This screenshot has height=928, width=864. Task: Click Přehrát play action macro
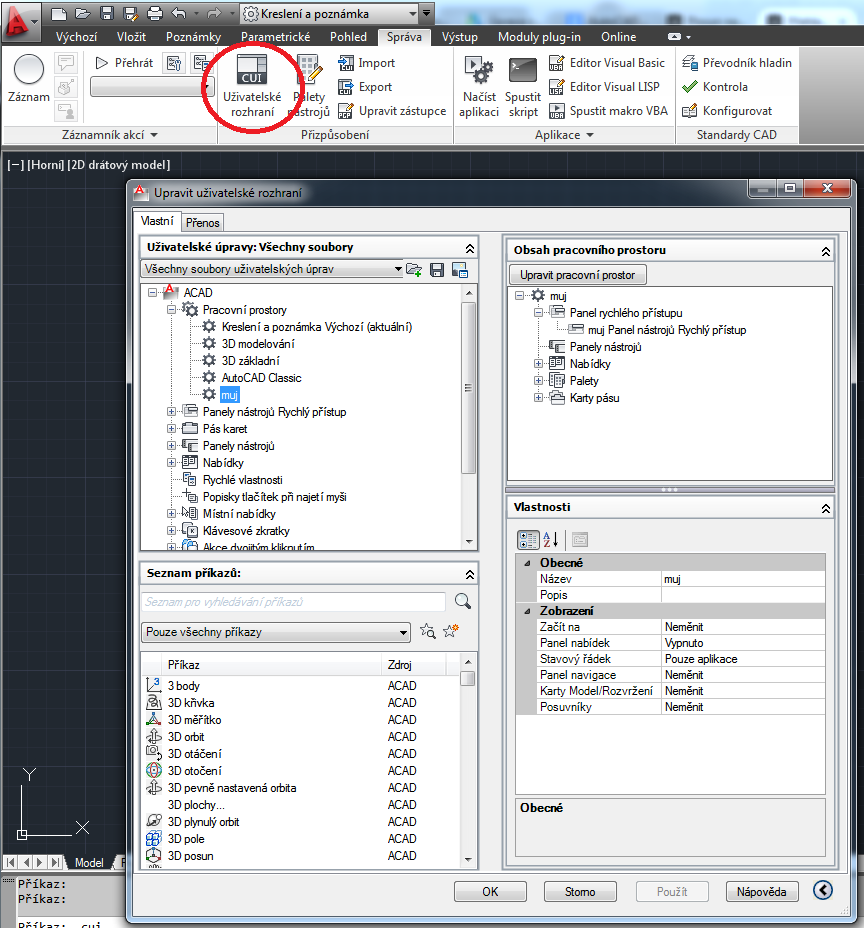click(124, 63)
